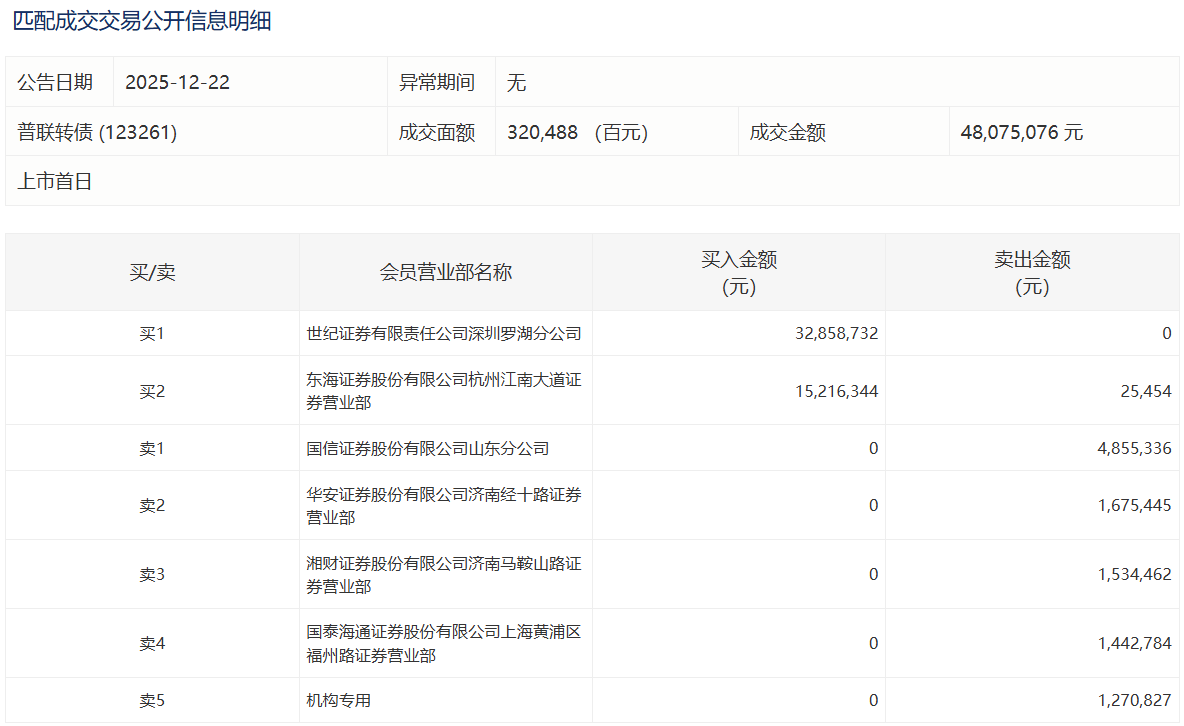
Task: Select the 普联转债 (123261) bond name
Action: pos(97,133)
